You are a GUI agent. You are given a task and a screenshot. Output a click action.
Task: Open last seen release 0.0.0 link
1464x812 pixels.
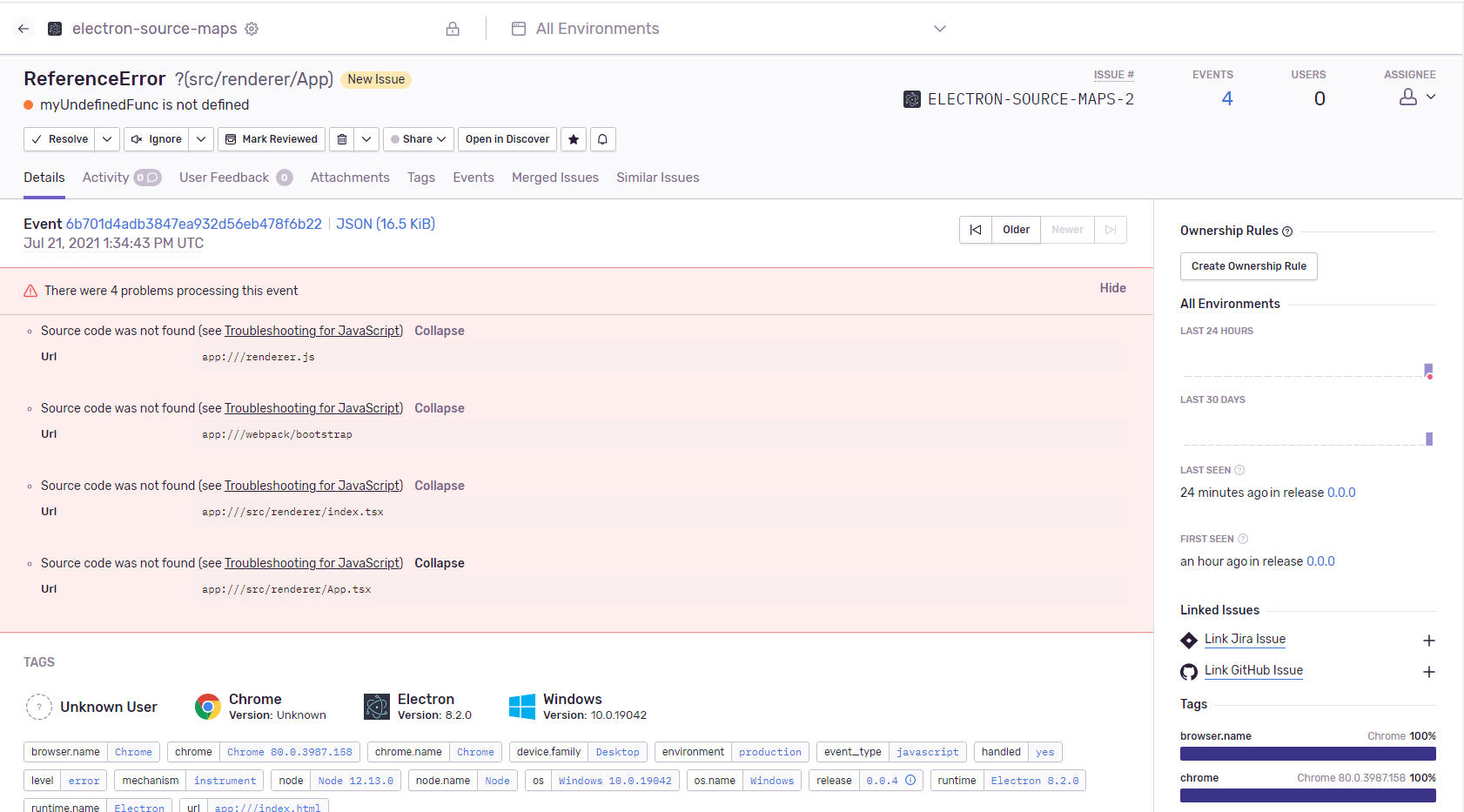(x=1341, y=493)
